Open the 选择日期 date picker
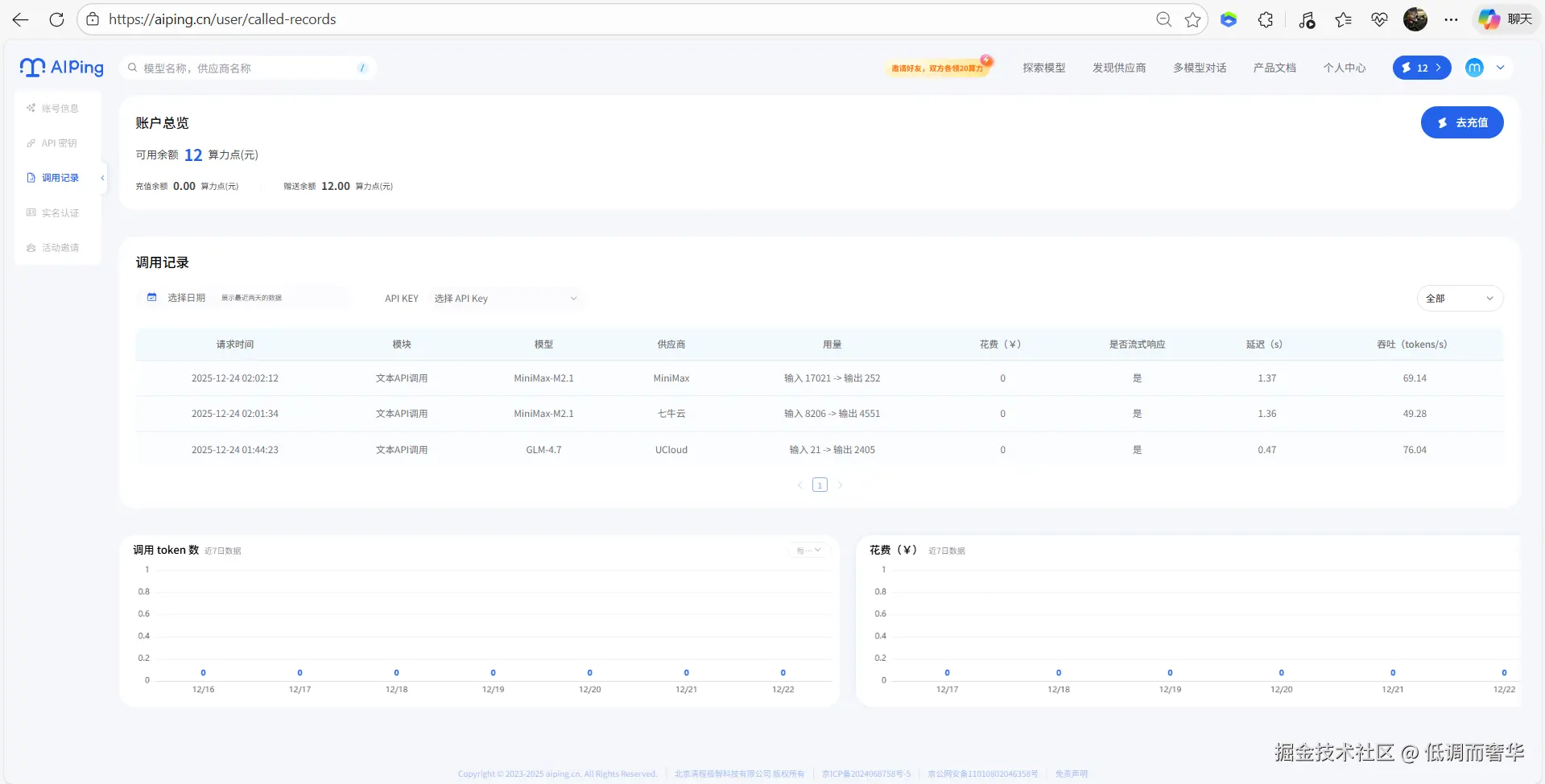Image resolution: width=1545 pixels, height=784 pixels. (244, 298)
